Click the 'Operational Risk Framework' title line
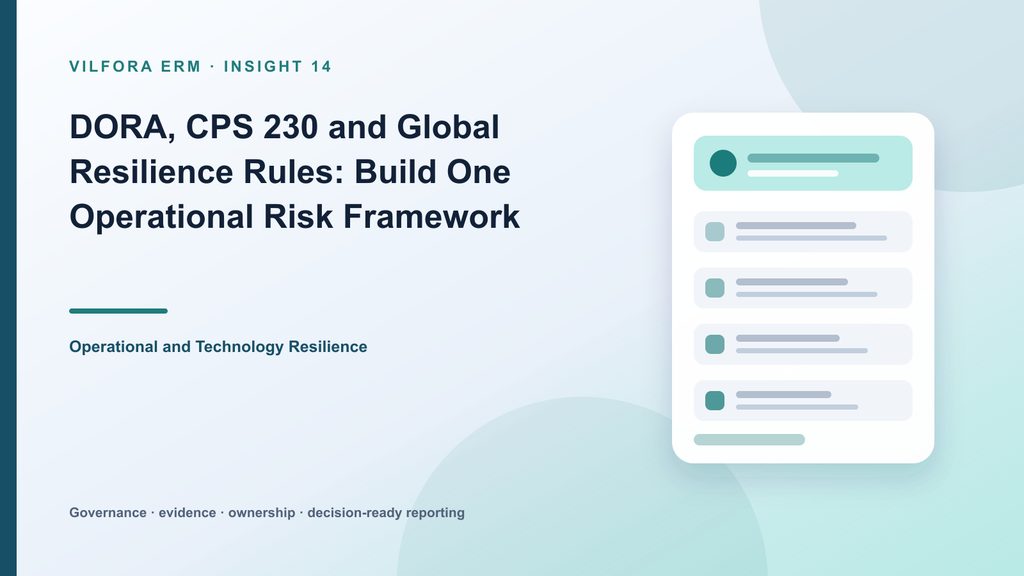The width and height of the screenshot is (1024, 576). coord(295,217)
